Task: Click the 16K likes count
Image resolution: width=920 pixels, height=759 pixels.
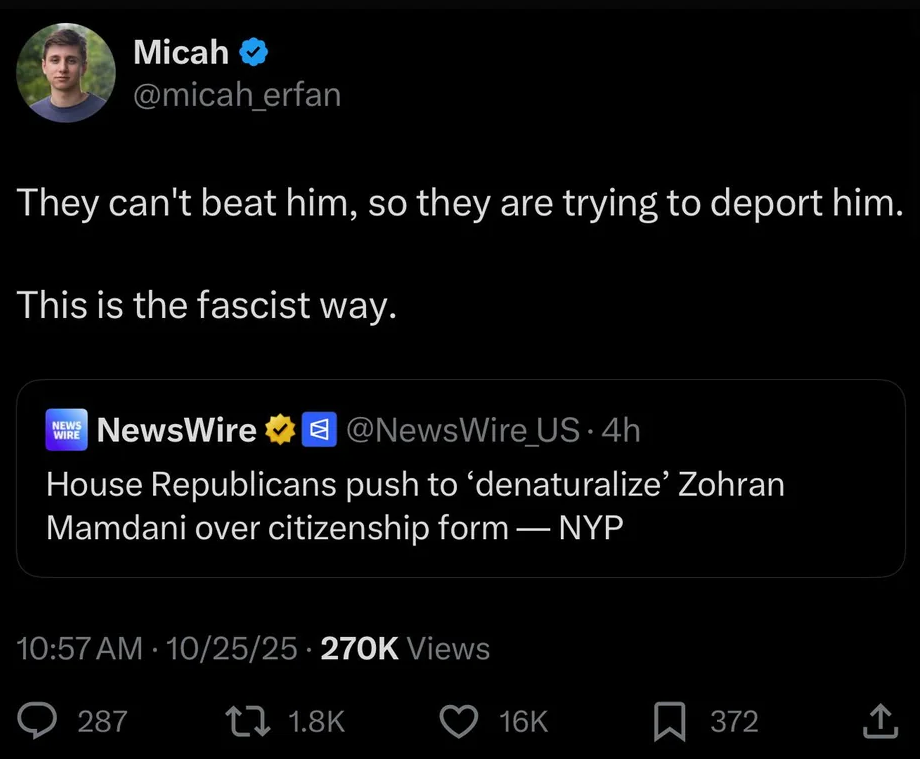Action: [x=523, y=721]
